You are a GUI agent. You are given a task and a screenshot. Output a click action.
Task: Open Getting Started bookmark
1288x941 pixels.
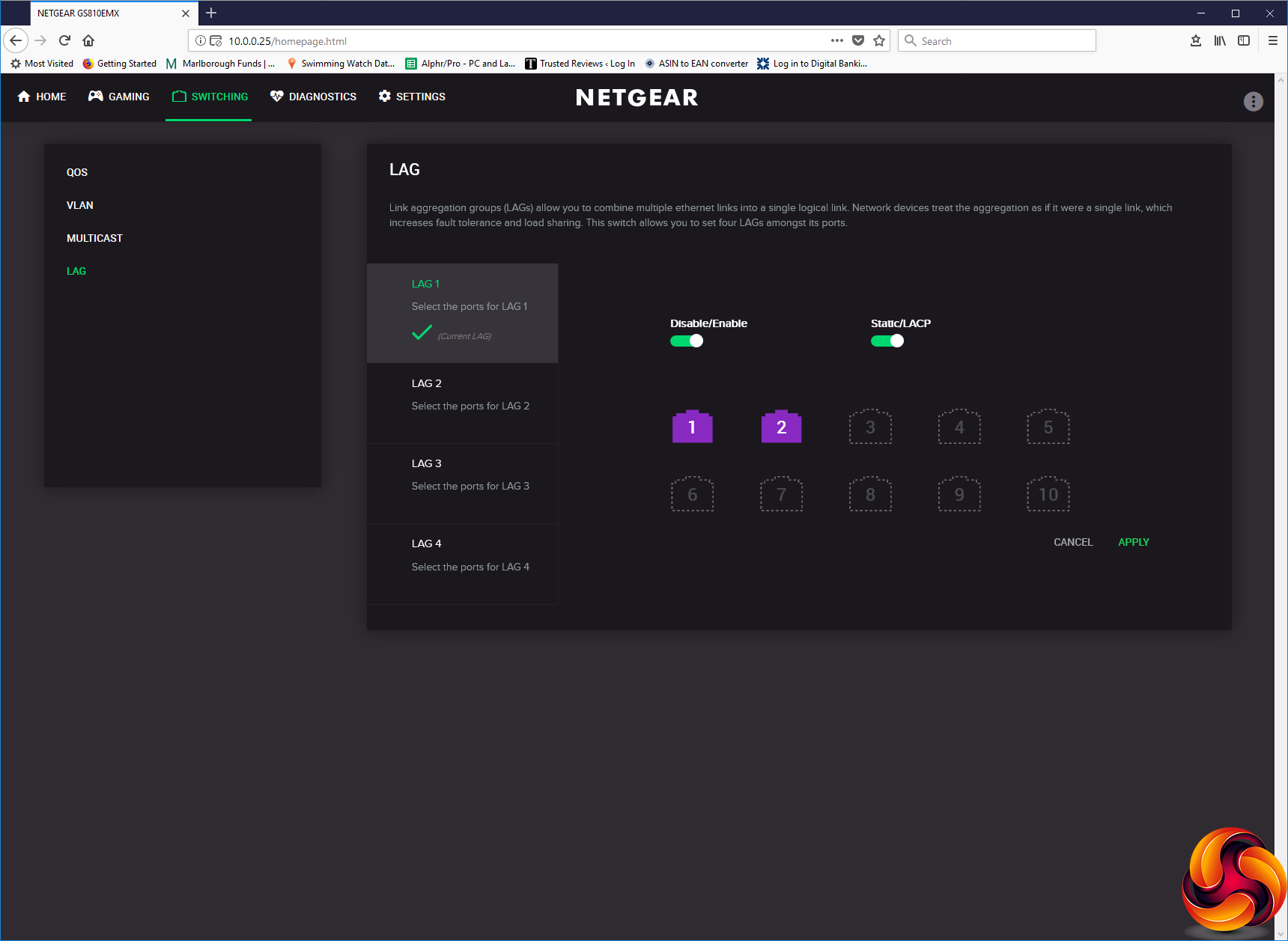(x=120, y=64)
